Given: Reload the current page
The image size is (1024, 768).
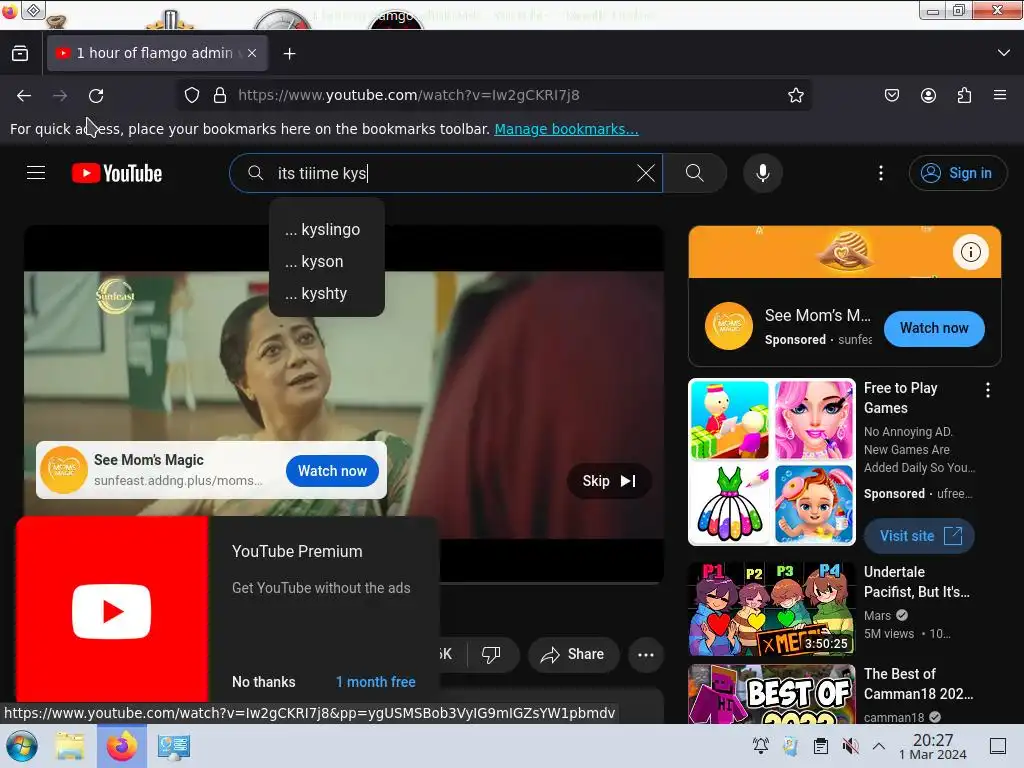Looking at the screenshot, I should (x=96, y=95).
